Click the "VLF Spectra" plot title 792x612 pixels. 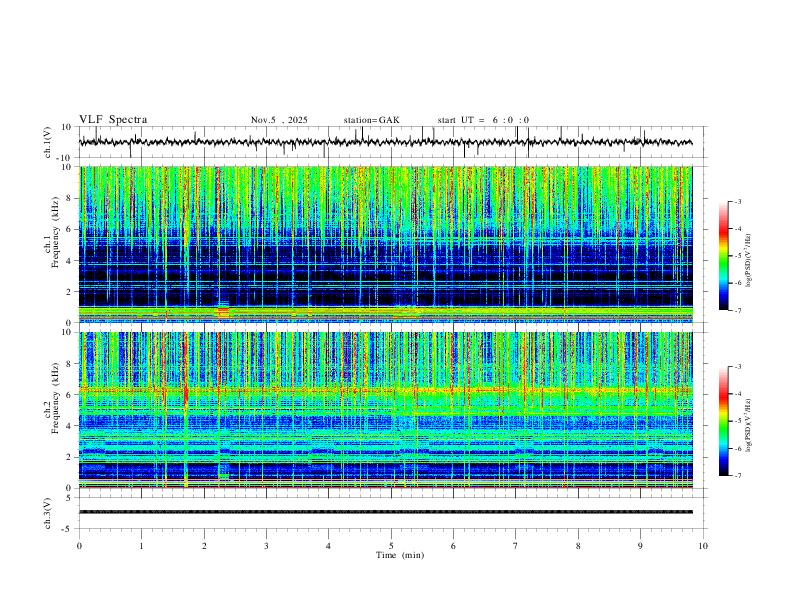pos(113,119)
